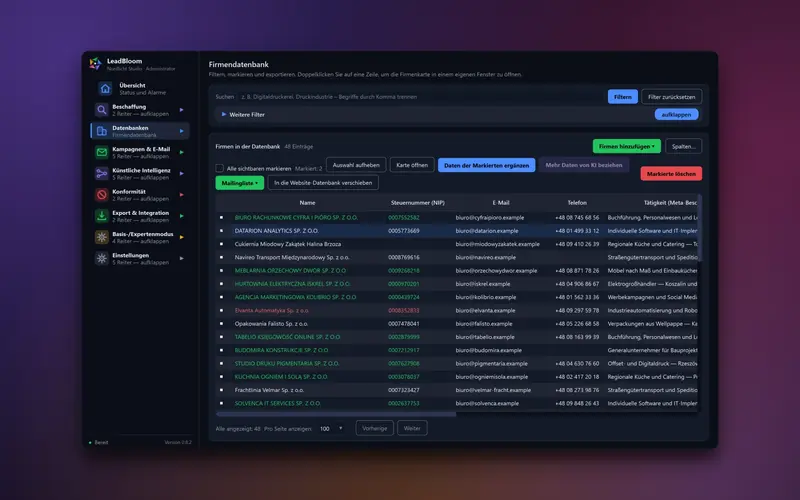
Task: Open the Künstliche Intelligenz icon
Action: 102,173
